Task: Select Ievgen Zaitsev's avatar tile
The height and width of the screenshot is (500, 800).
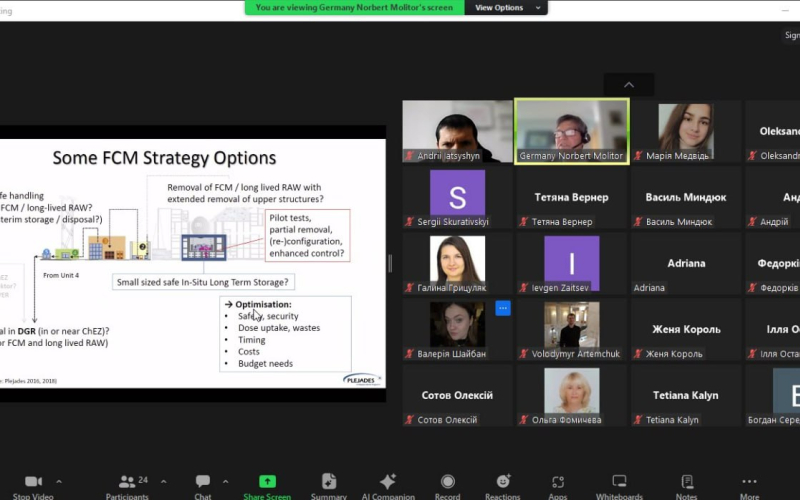Action: [x=571, y=263]
